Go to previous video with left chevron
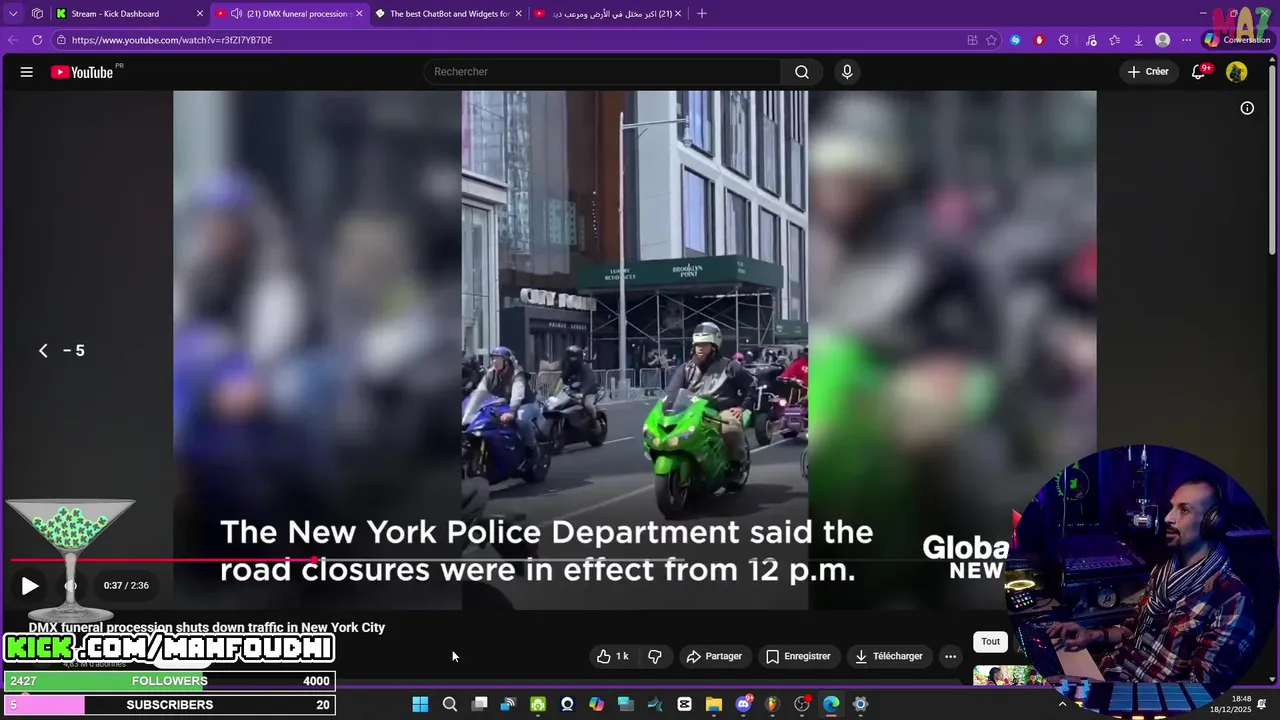 pyautogui.click(x=43, y=350)
